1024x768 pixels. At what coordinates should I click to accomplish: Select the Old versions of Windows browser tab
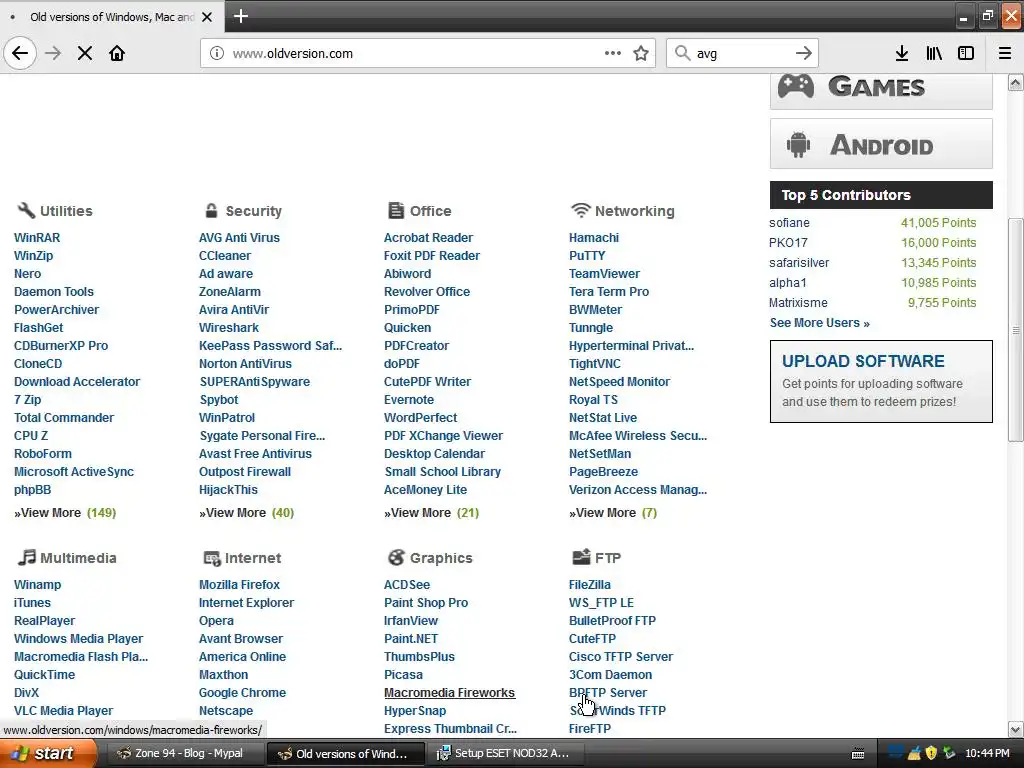(112, 16)
